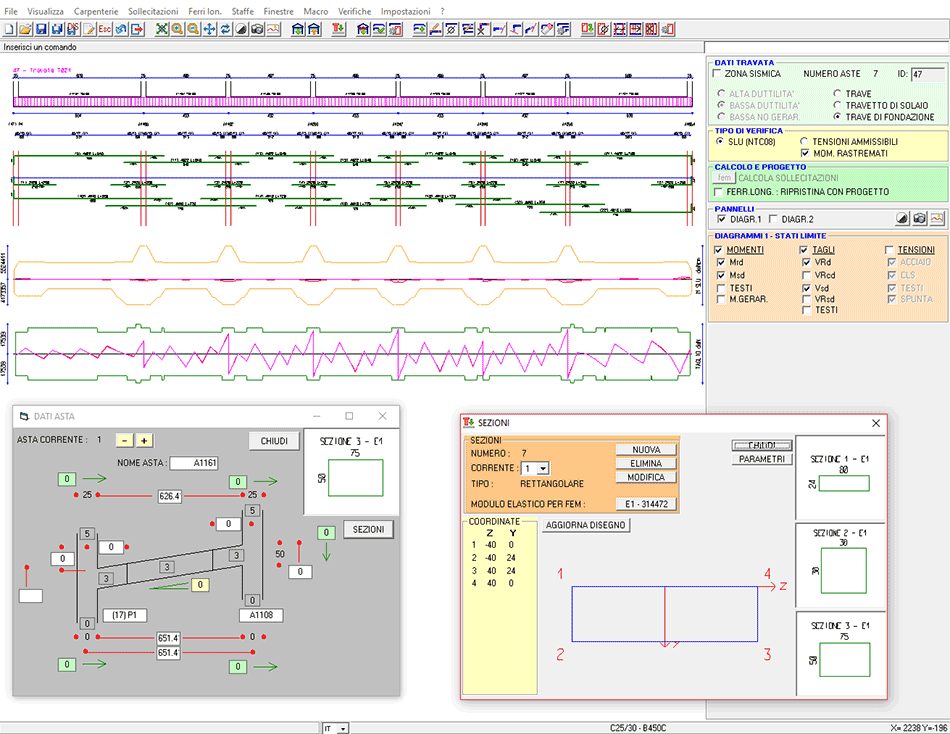Screen dimensions: 950x734
Task: Click the blue house icon with green arrow
Action: click(x=298, y=29)
